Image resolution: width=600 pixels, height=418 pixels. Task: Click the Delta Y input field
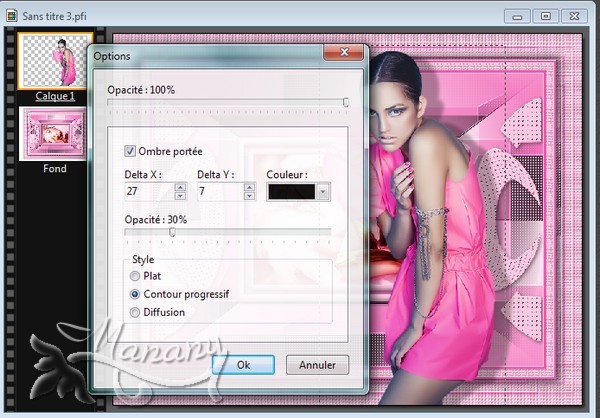point(221,191)
